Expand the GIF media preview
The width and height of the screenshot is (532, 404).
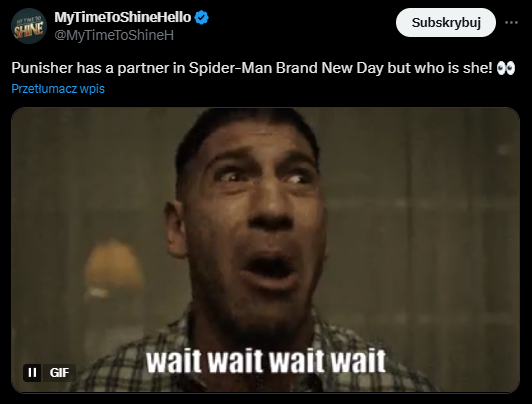click(x=265, y=250)
